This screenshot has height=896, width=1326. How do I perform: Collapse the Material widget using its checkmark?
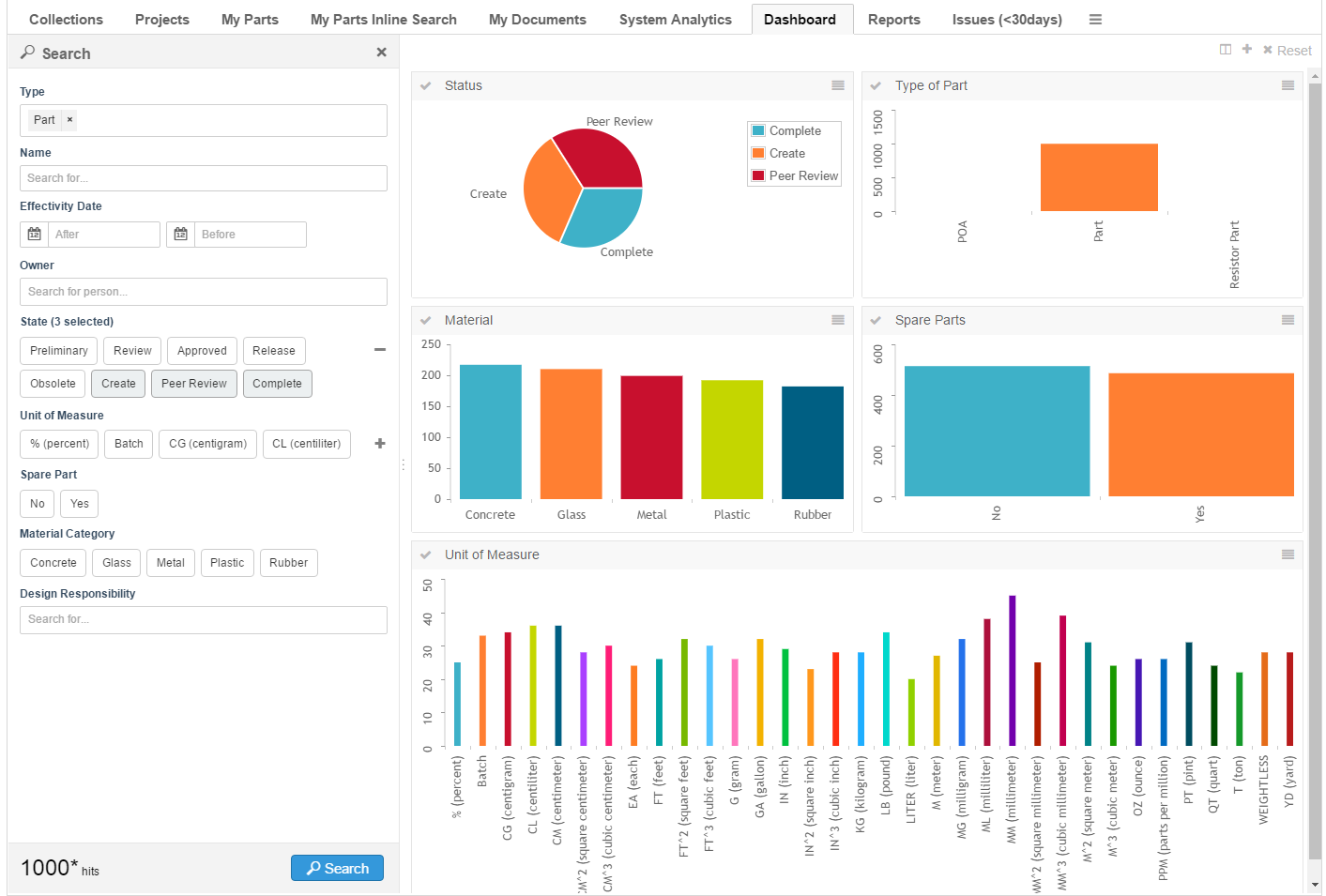(426, 320)
